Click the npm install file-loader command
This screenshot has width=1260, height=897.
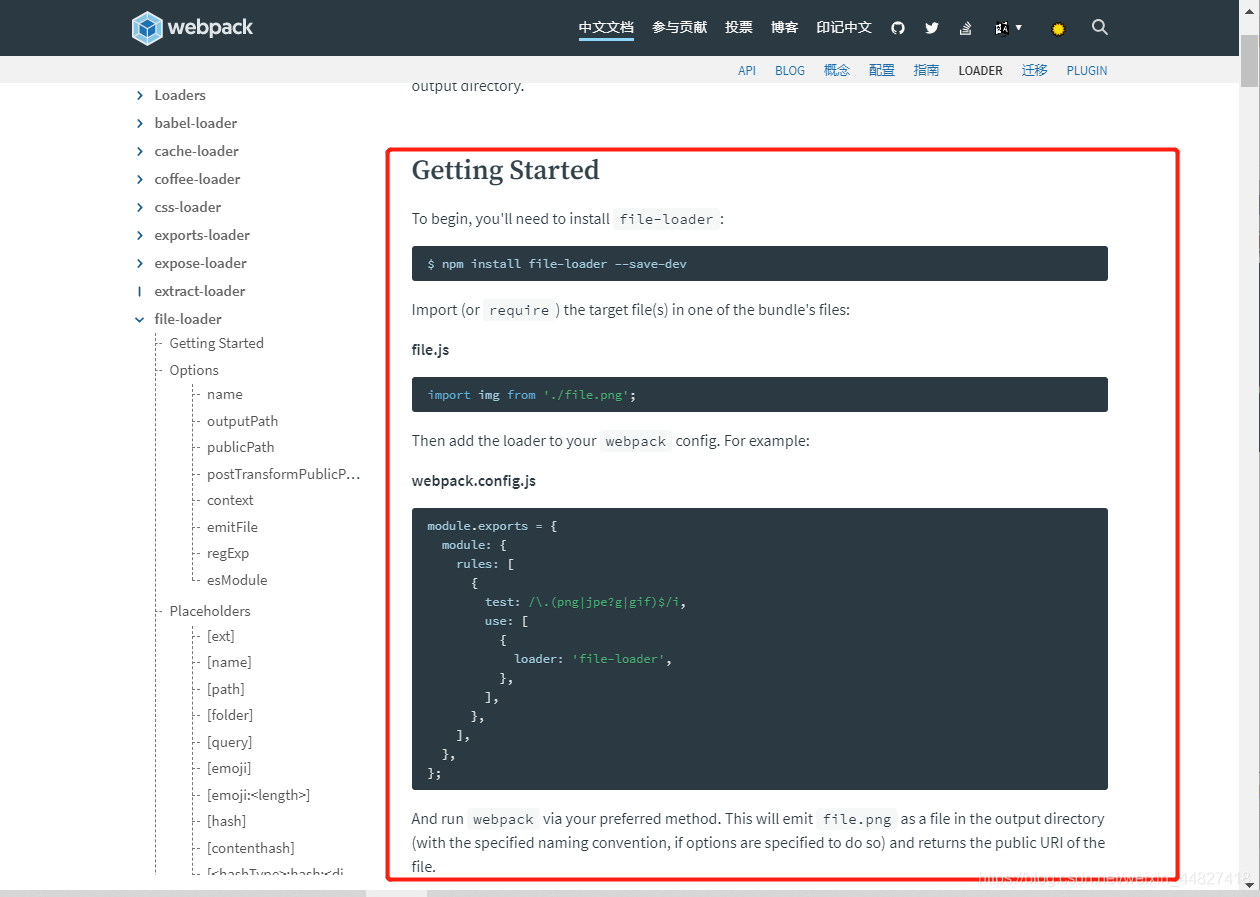tap(564, 264)
